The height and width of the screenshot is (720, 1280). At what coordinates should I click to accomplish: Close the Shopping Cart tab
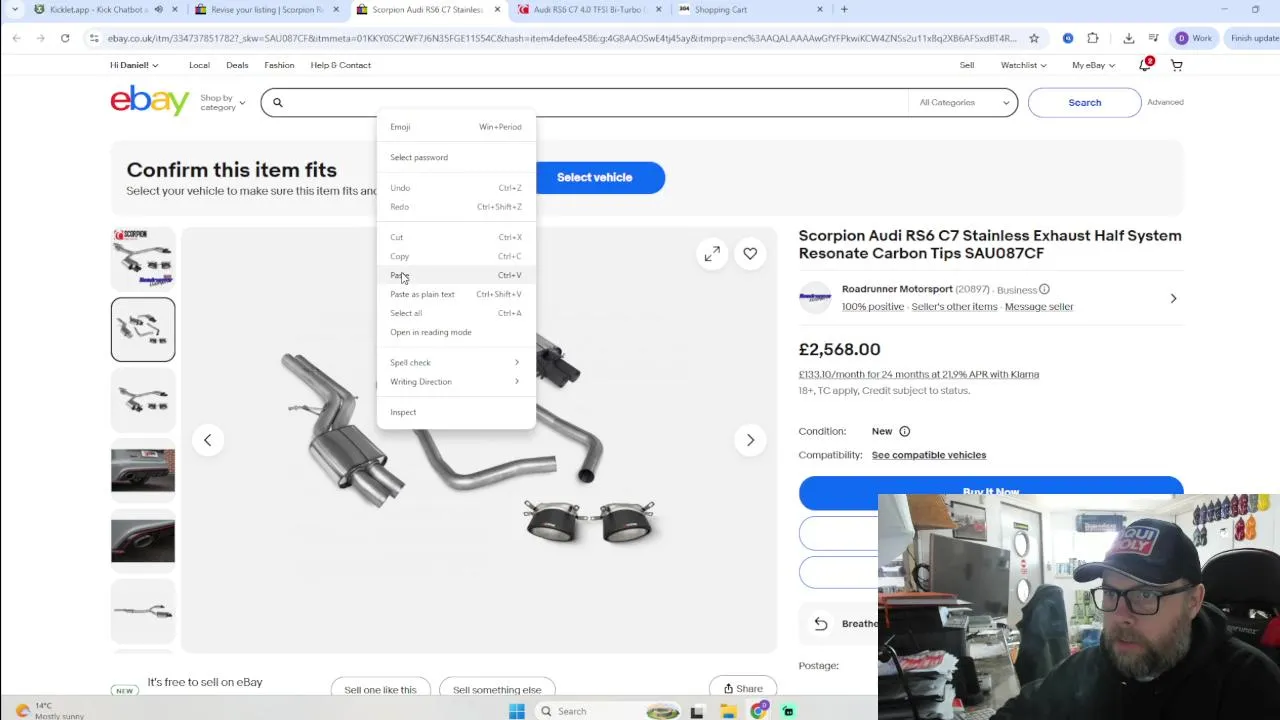click(820, 10)
